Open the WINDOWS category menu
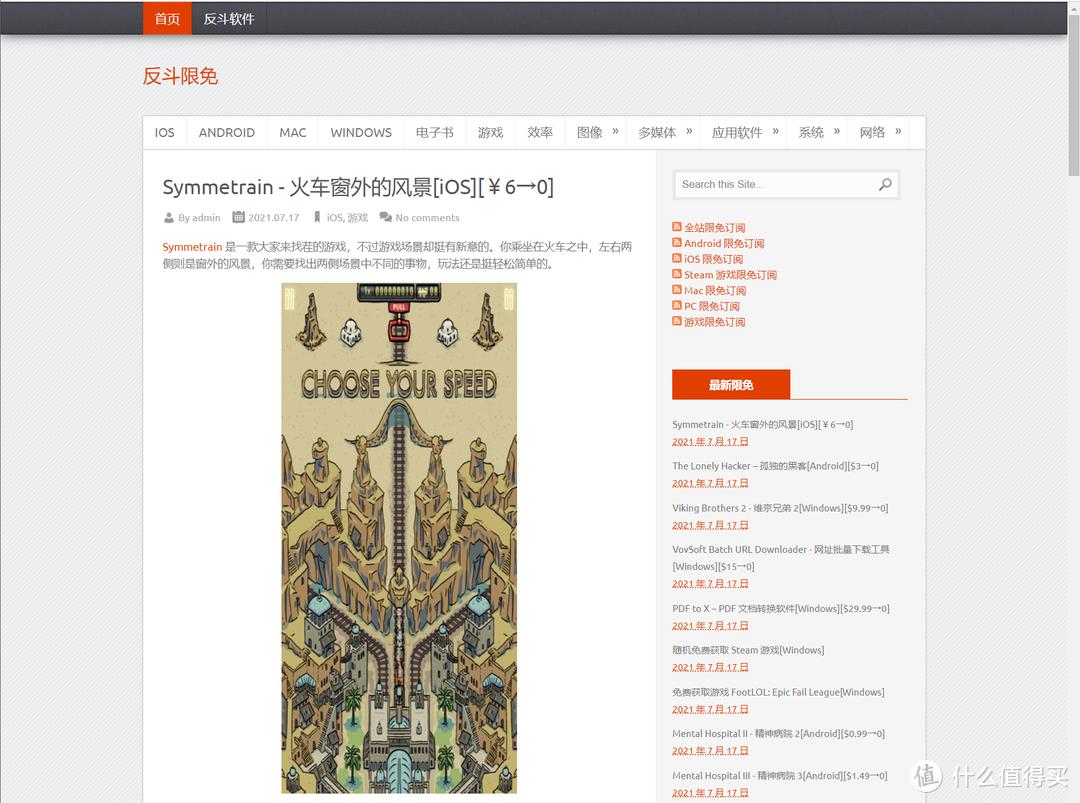The image size is (1080, 803). [x=360, y=132]
